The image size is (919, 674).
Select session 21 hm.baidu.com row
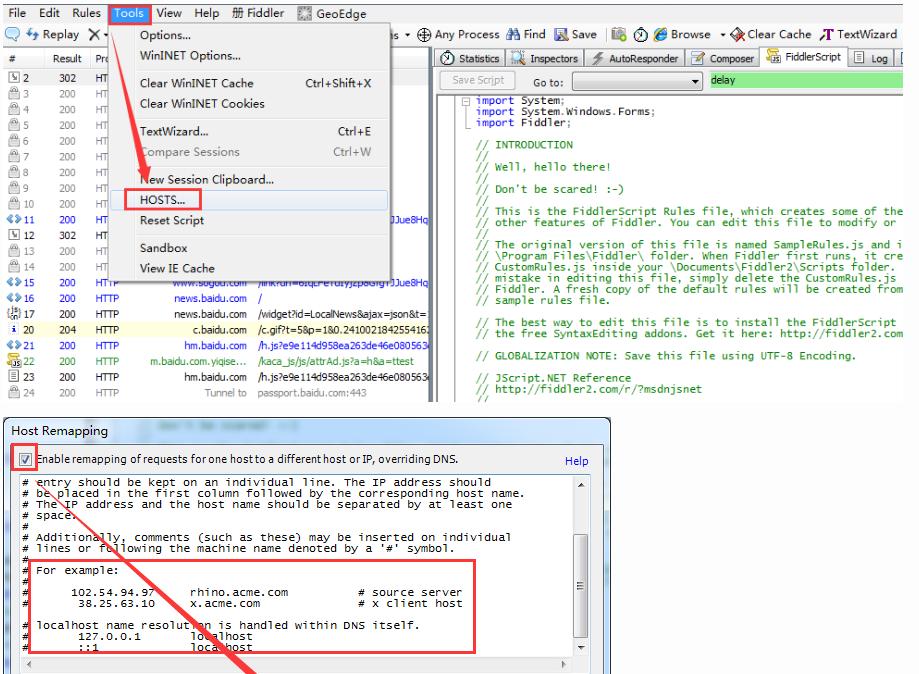point(217,345)
